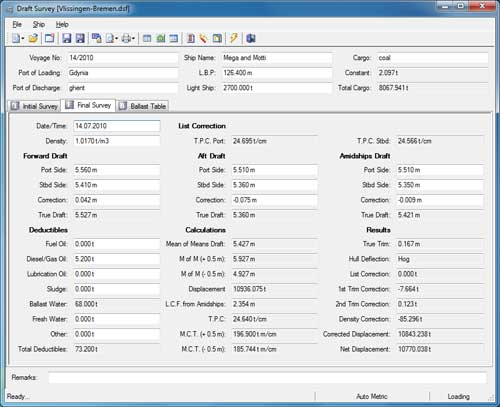Click the Remarks text field
This screenshot has width=500, height=407.
(268, 378)
